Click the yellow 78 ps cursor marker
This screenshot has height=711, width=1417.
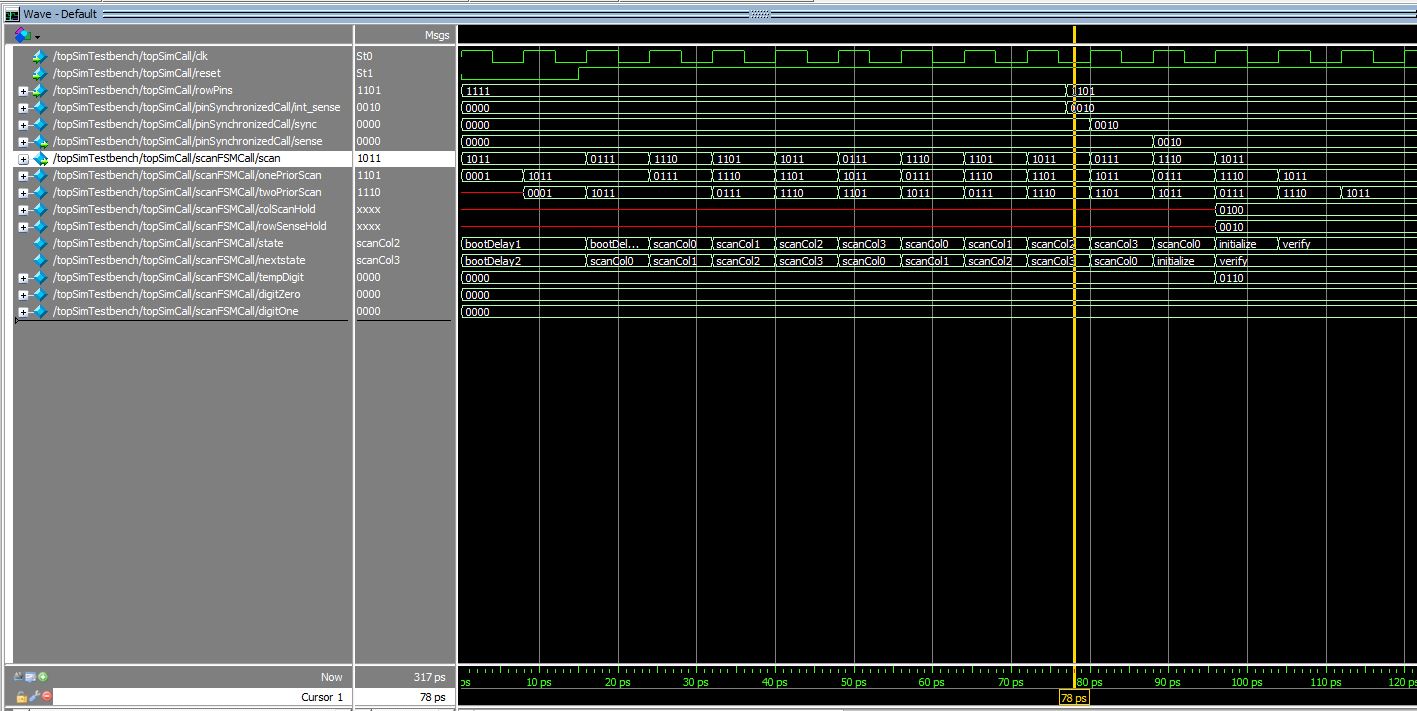click(x=1073, y=698)
